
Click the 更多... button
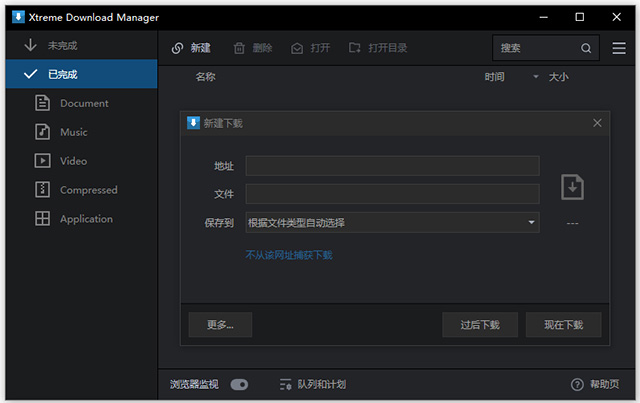(220, 324)
